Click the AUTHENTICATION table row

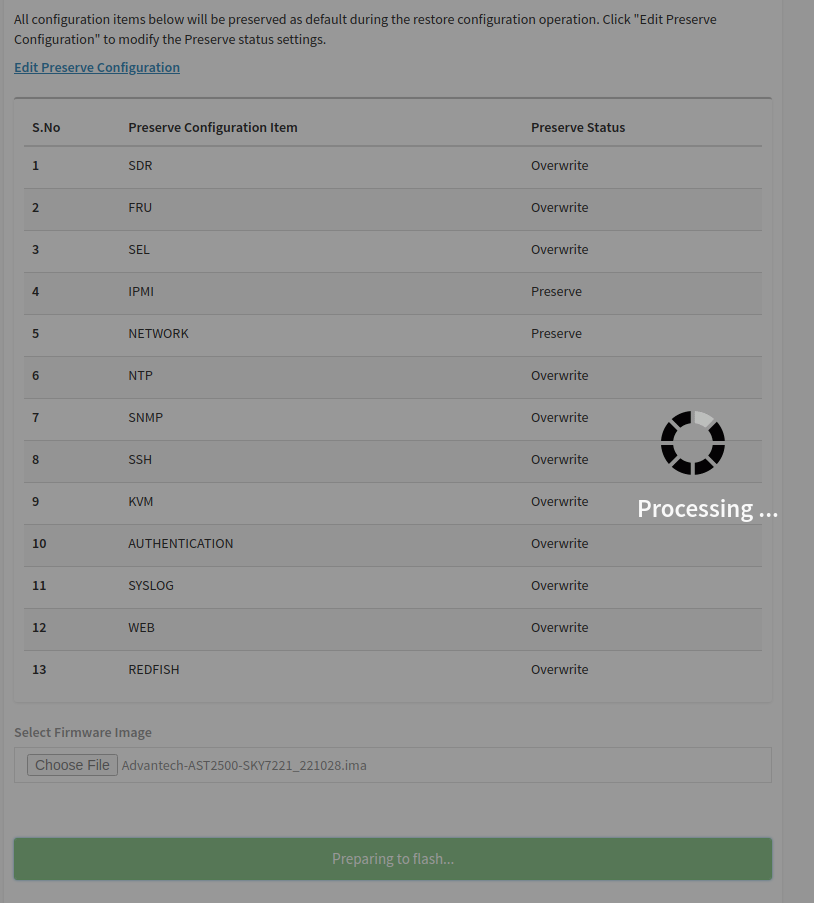click(393, 544)
